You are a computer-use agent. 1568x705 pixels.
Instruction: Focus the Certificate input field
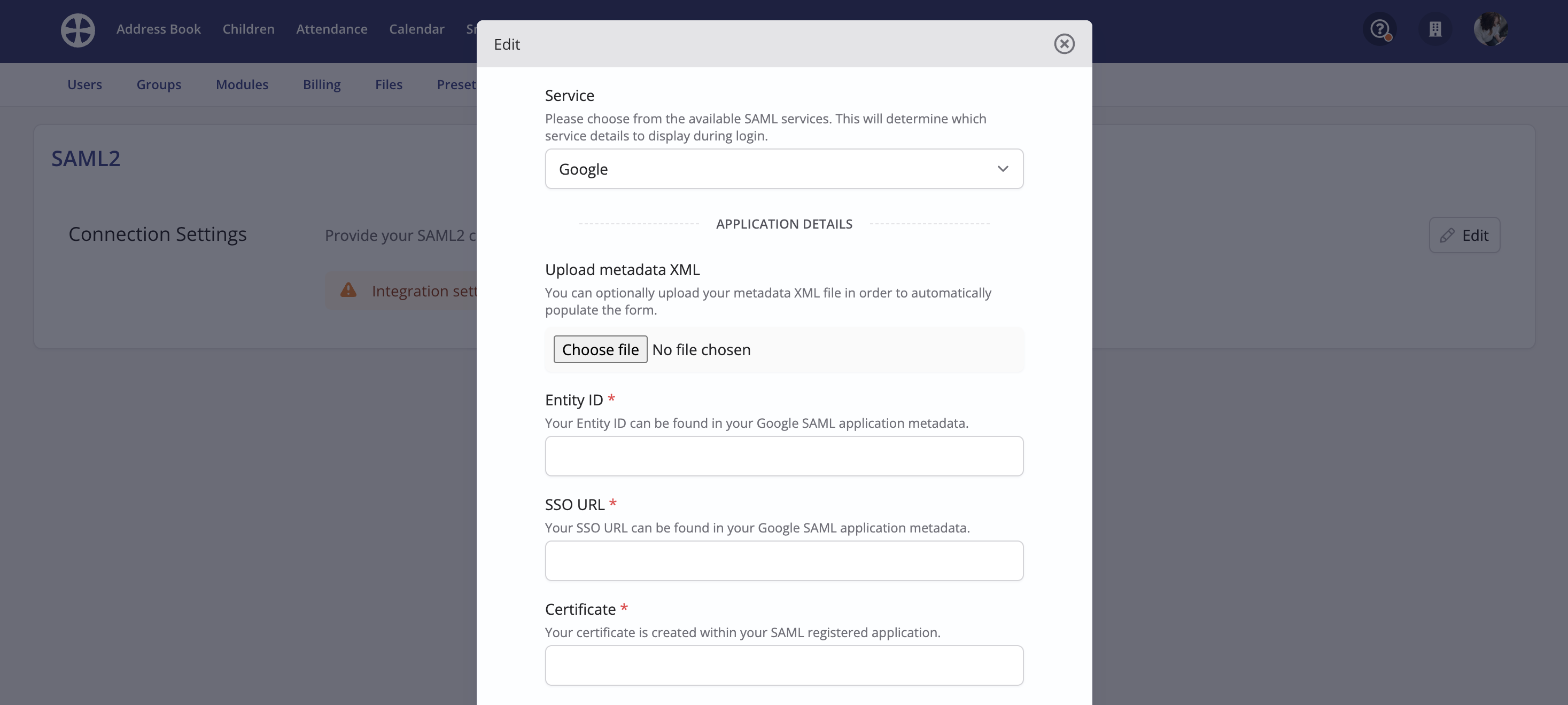point(784,665)
